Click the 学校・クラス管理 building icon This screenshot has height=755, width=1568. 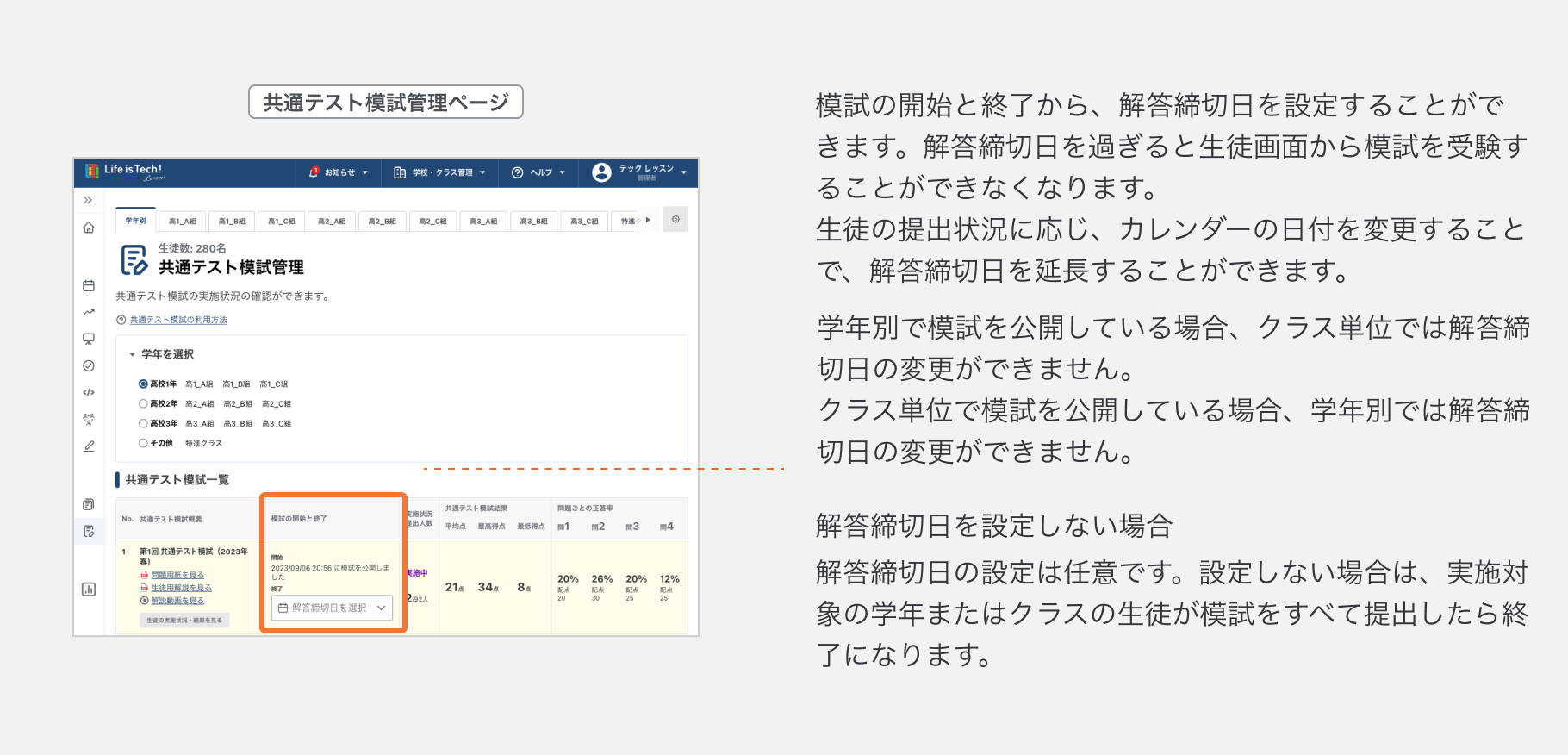click(400, 172)
